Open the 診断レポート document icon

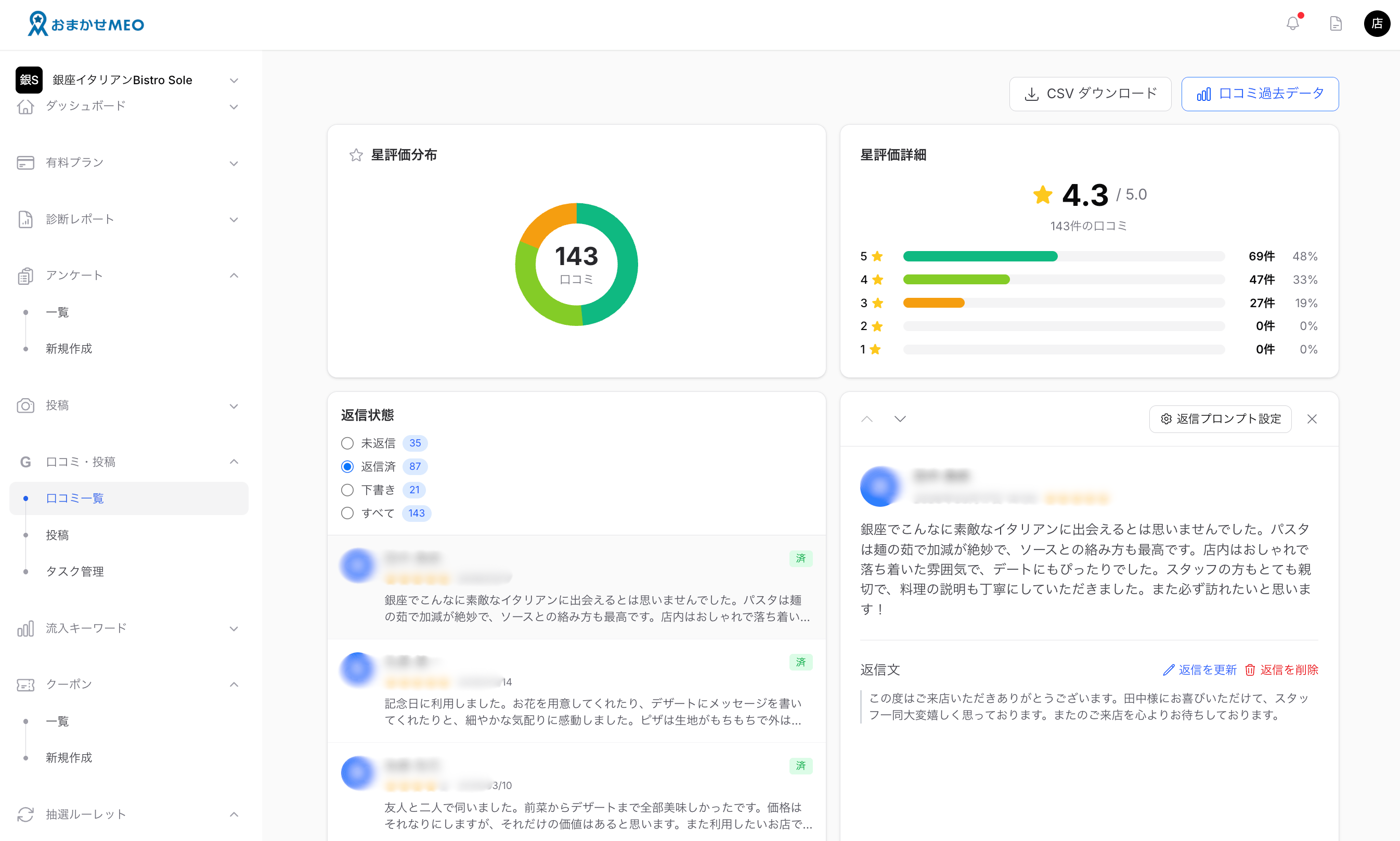coord(25,219)
